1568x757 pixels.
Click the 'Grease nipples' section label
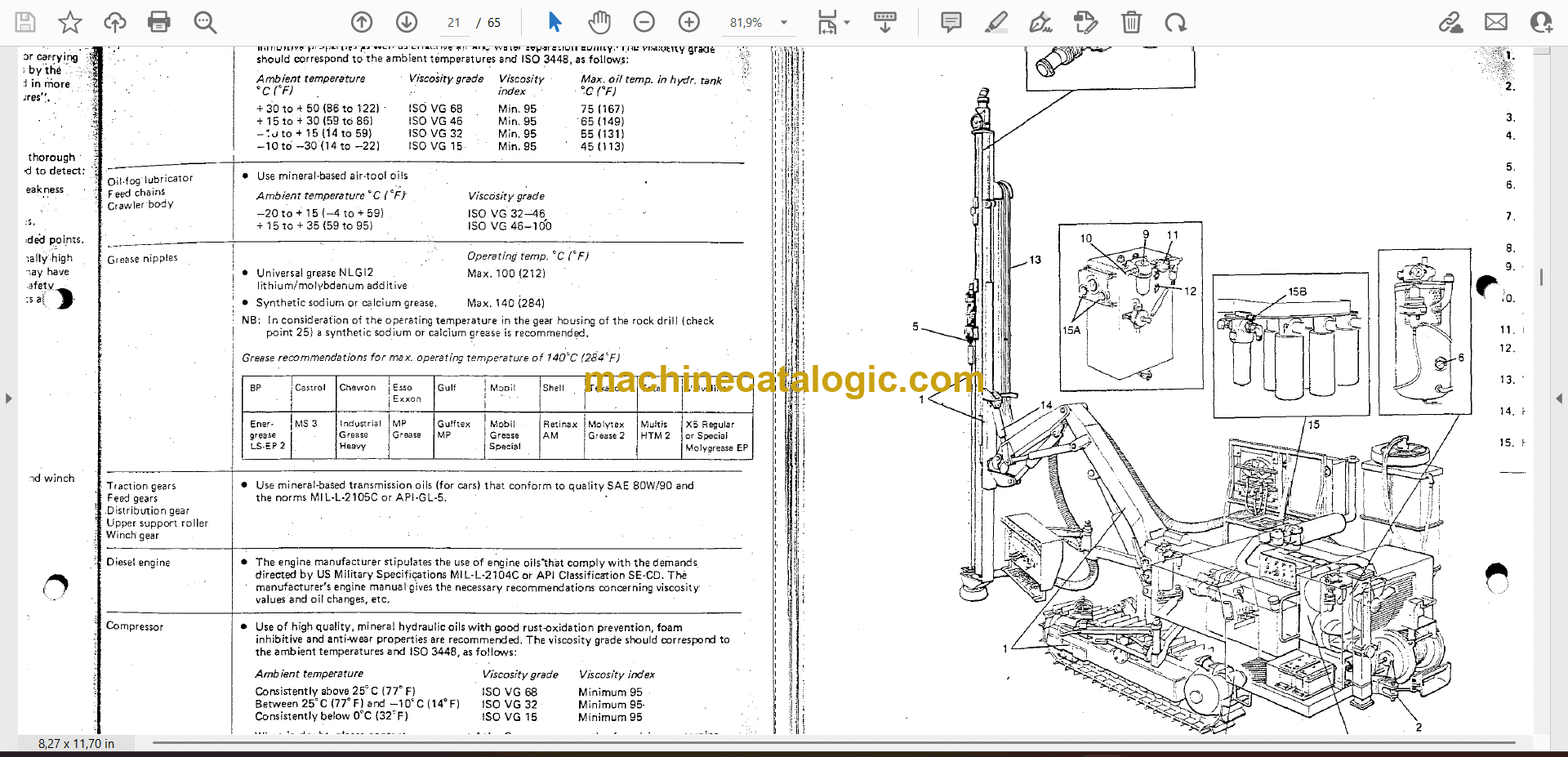tap(142, 259)
